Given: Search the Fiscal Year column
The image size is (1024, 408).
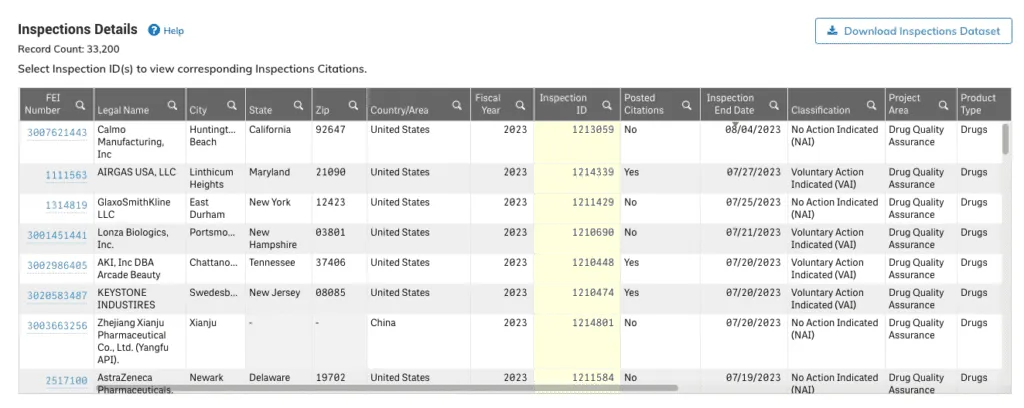Looking at the screenshot, I should point(520,104).
